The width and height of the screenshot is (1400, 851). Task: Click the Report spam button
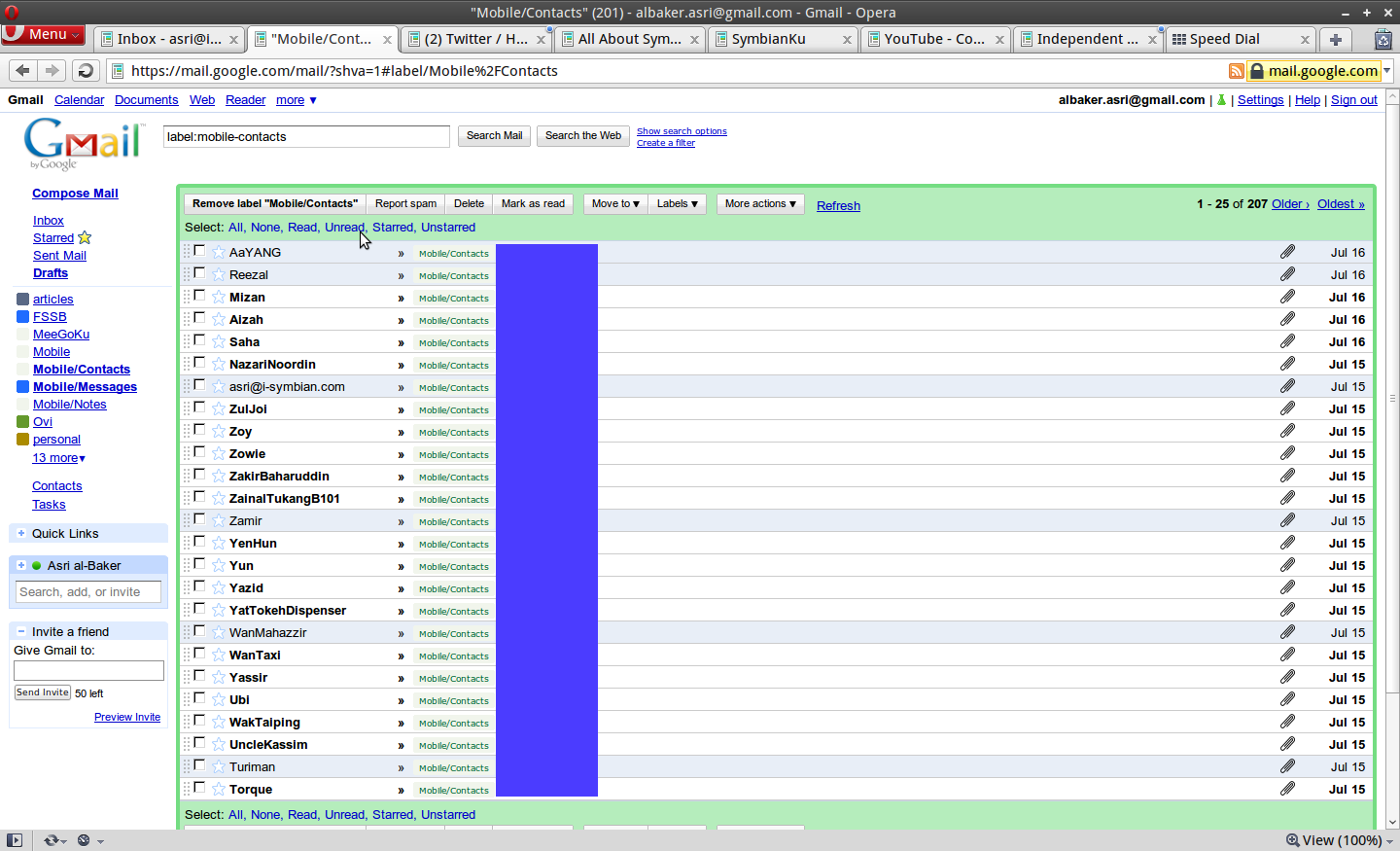(x=405, y=203)
